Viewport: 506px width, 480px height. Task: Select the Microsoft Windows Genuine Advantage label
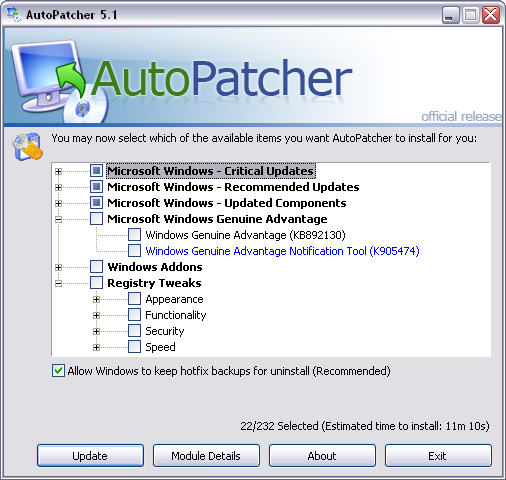217,219
